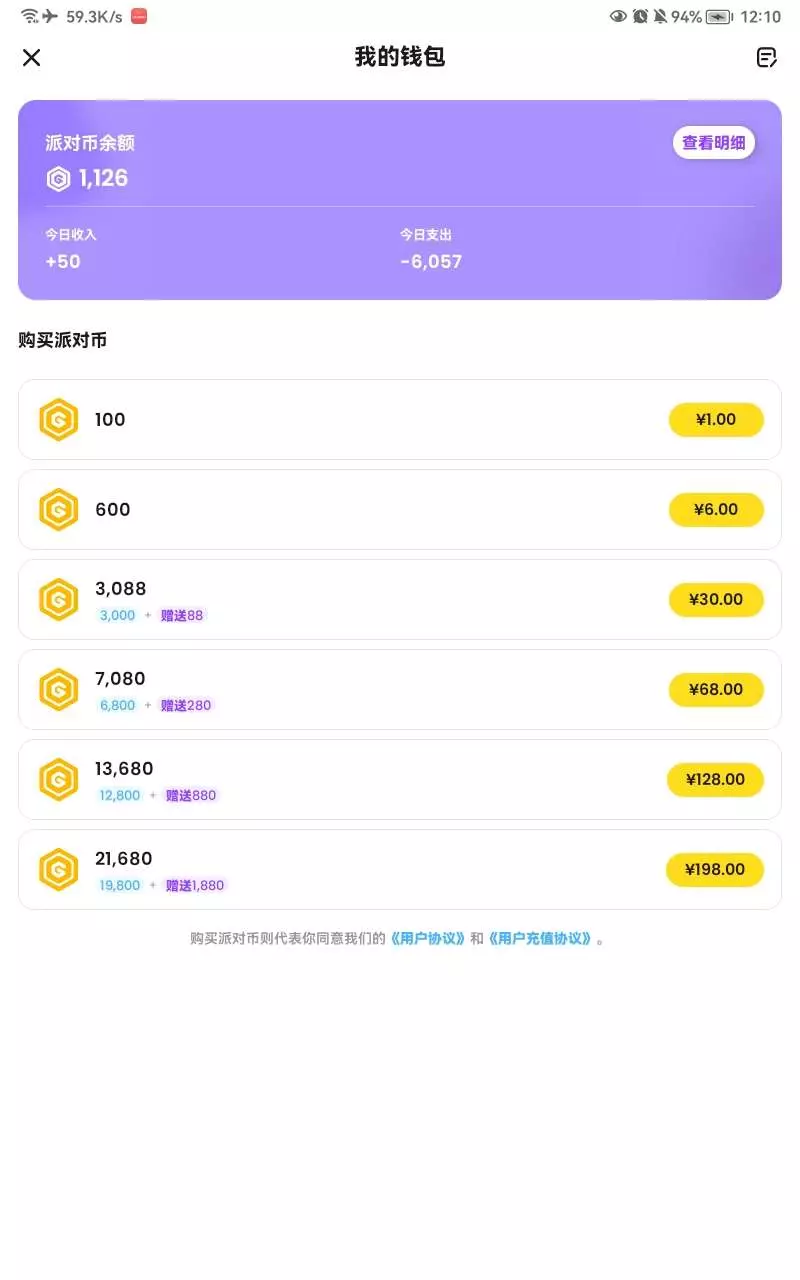
Task: Tap the 赠送1,880 bonus tag
Action: click(x=195, y=885)
